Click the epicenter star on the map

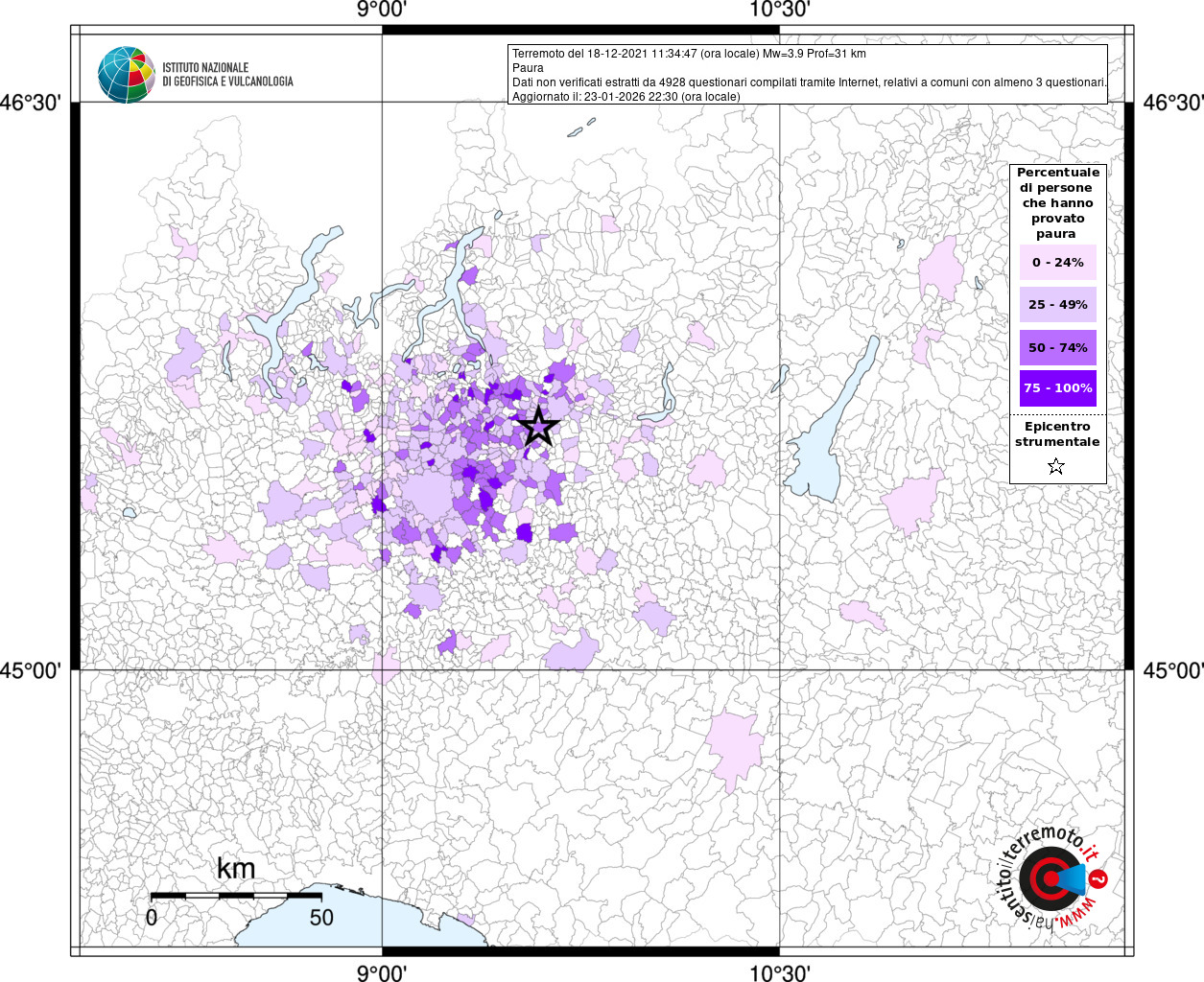[538, 427]
